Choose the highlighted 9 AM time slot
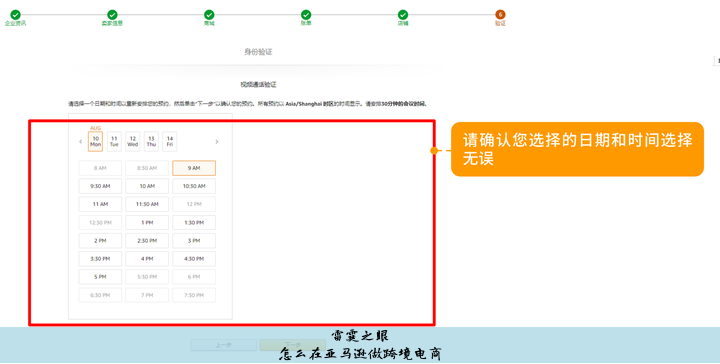The width and height of the screenshot is (720, 364). (x=194, y=168)
